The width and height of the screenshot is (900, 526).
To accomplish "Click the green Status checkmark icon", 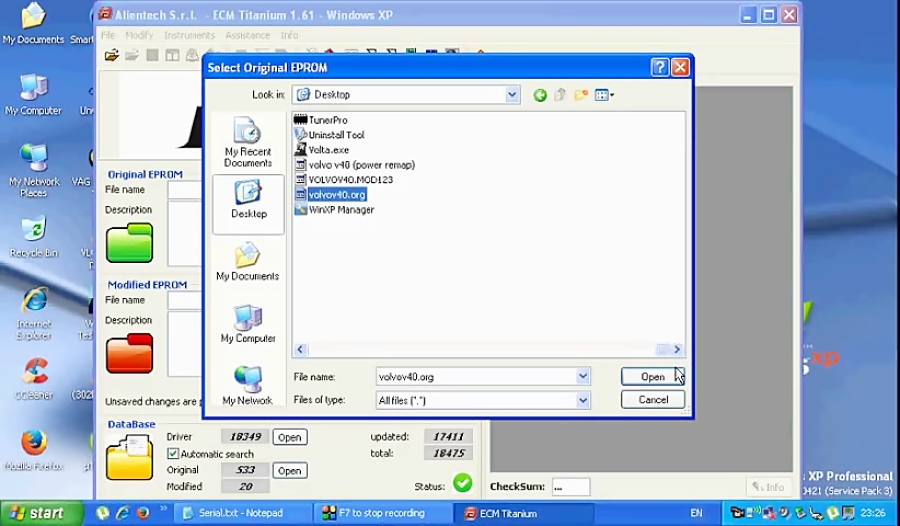I will [462, 483].
